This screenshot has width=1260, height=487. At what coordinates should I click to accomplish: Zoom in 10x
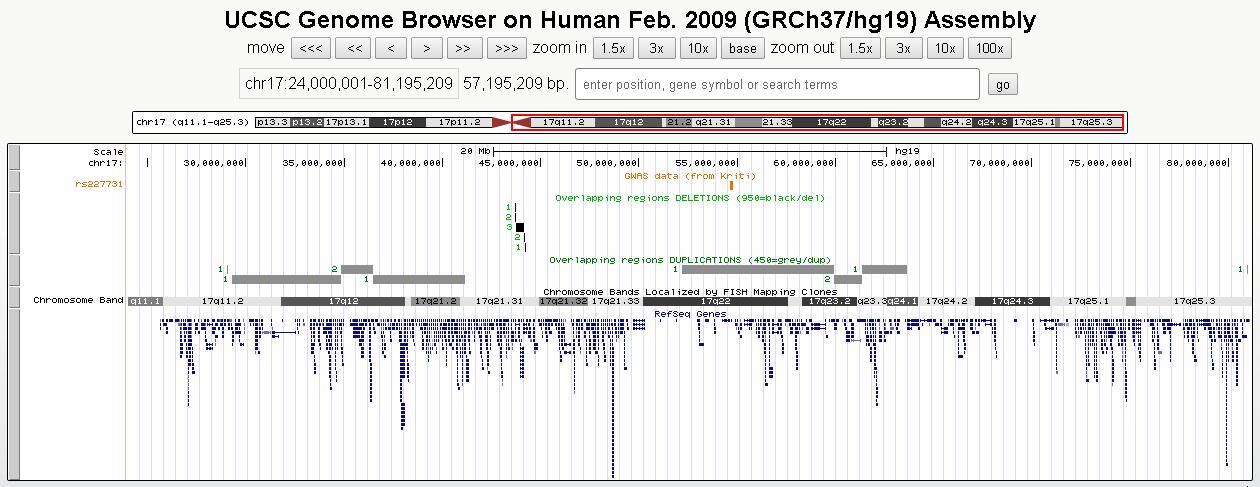[x=697, y=48]
